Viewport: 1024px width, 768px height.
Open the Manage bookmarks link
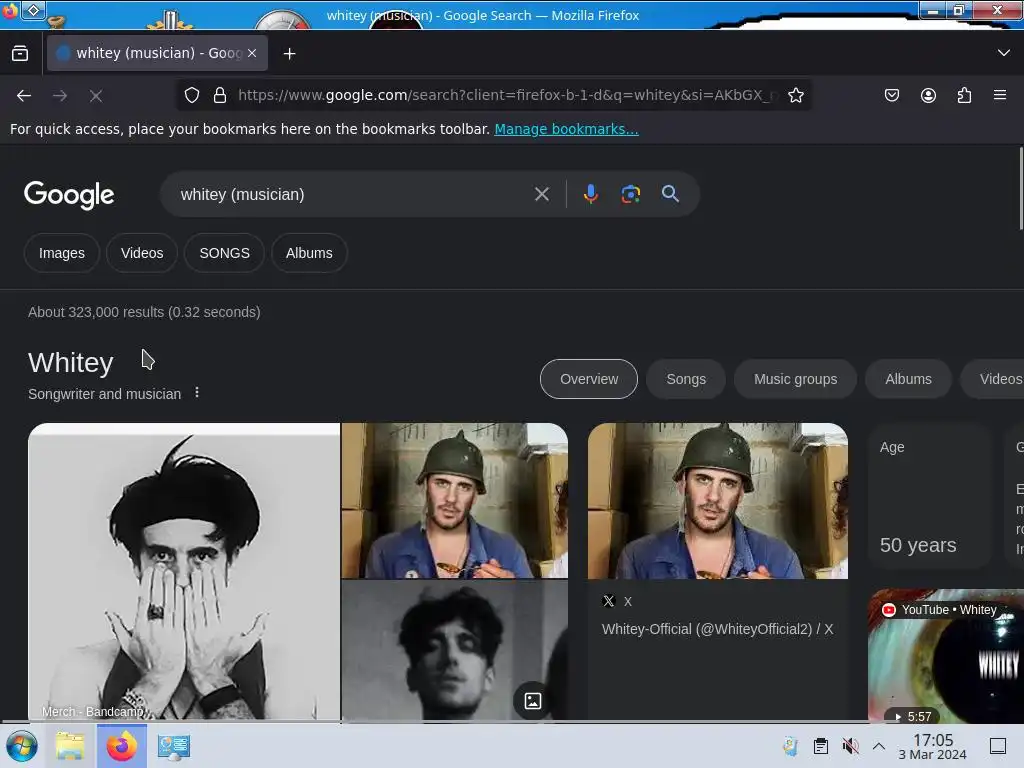point(566,129)
